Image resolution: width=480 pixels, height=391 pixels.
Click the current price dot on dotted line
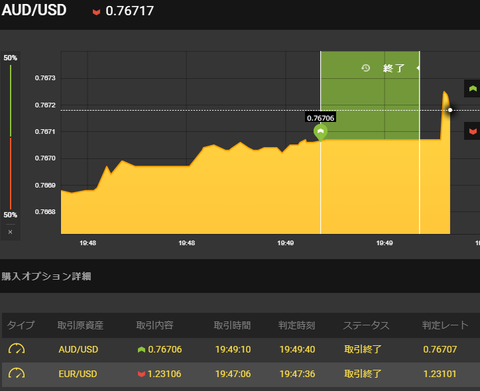450,110
